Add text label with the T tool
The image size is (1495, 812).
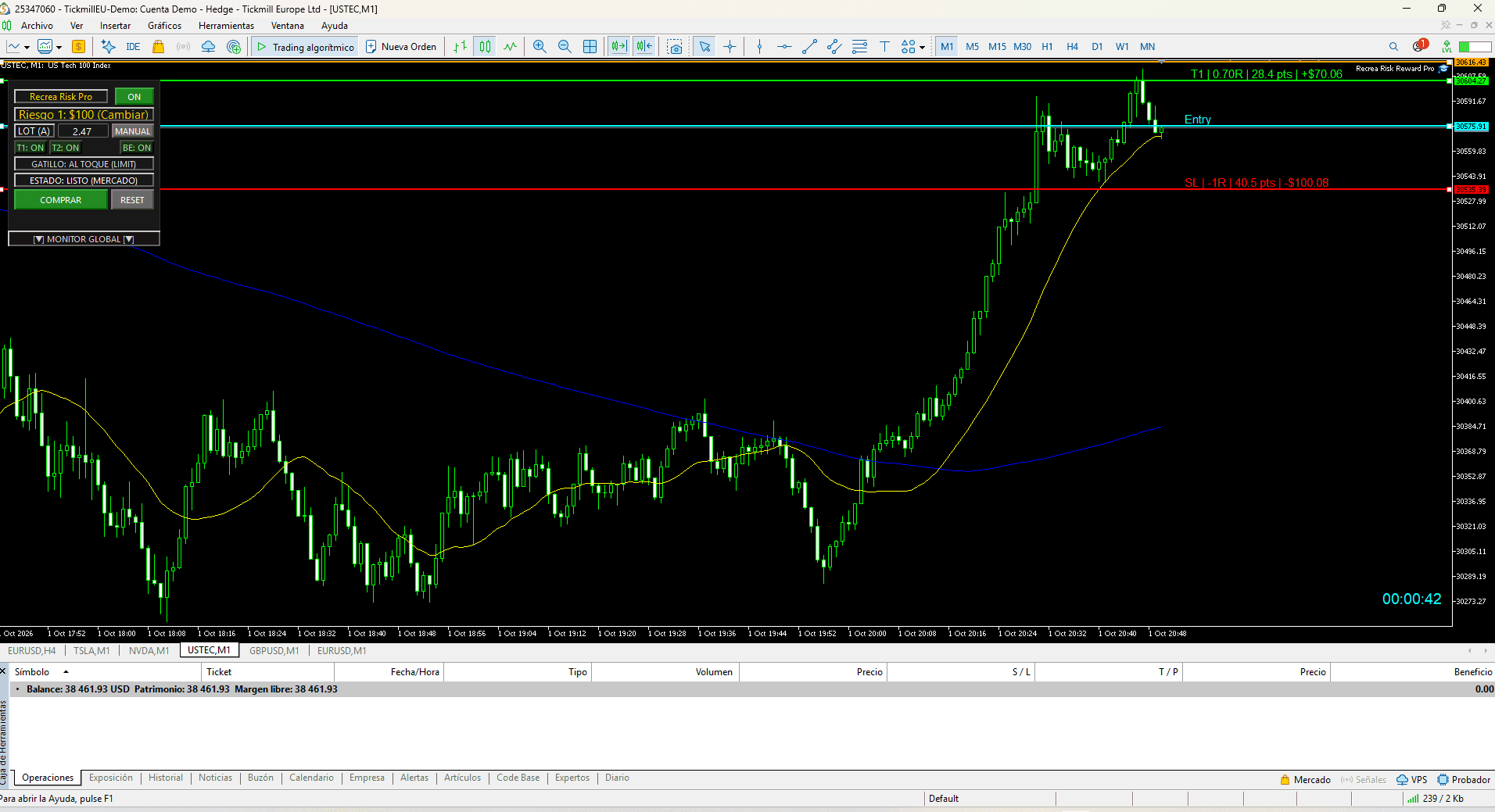pos(884,47)
